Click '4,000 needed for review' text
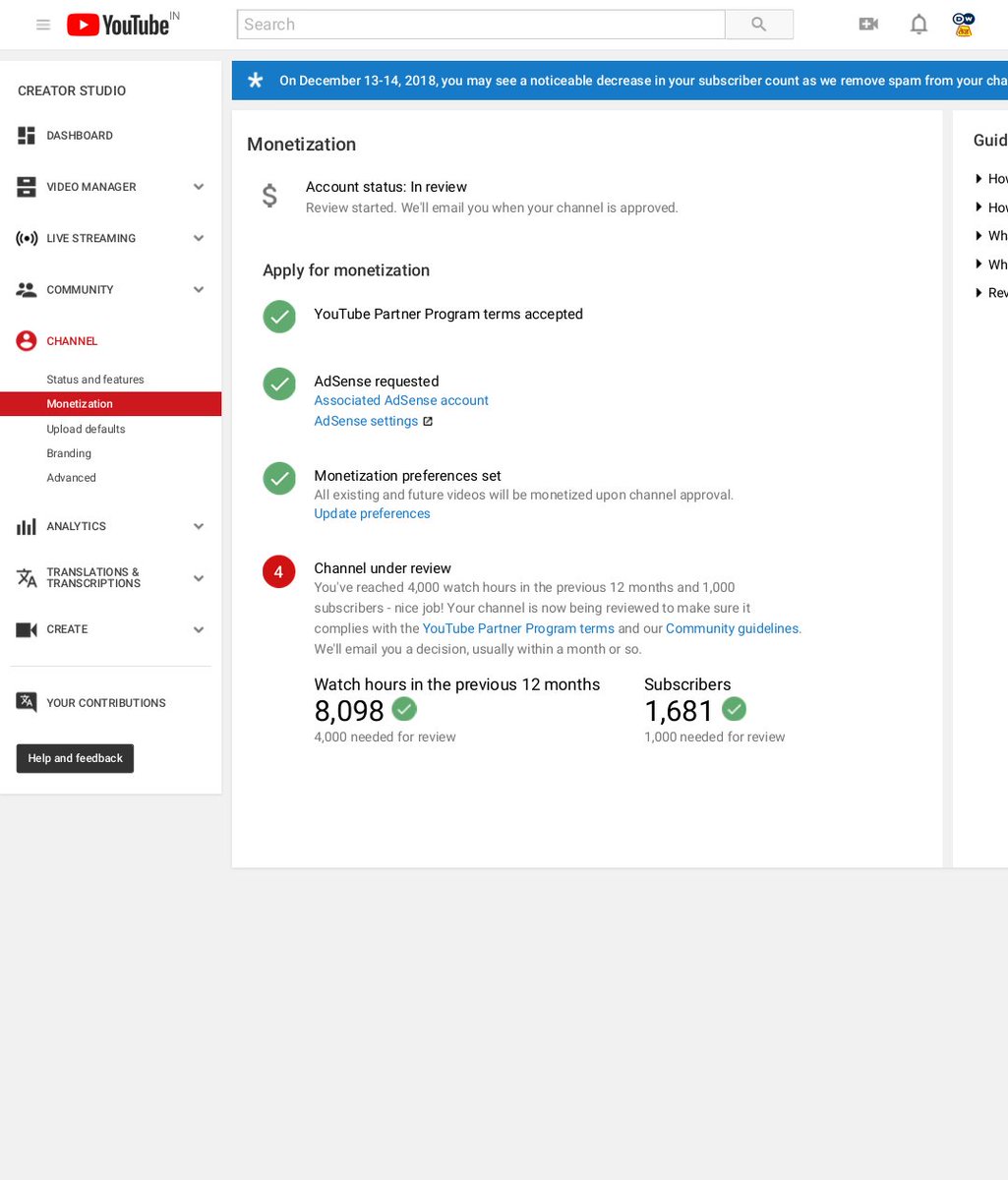This screenshot has width=1008, height=1180. coord(385,737)
